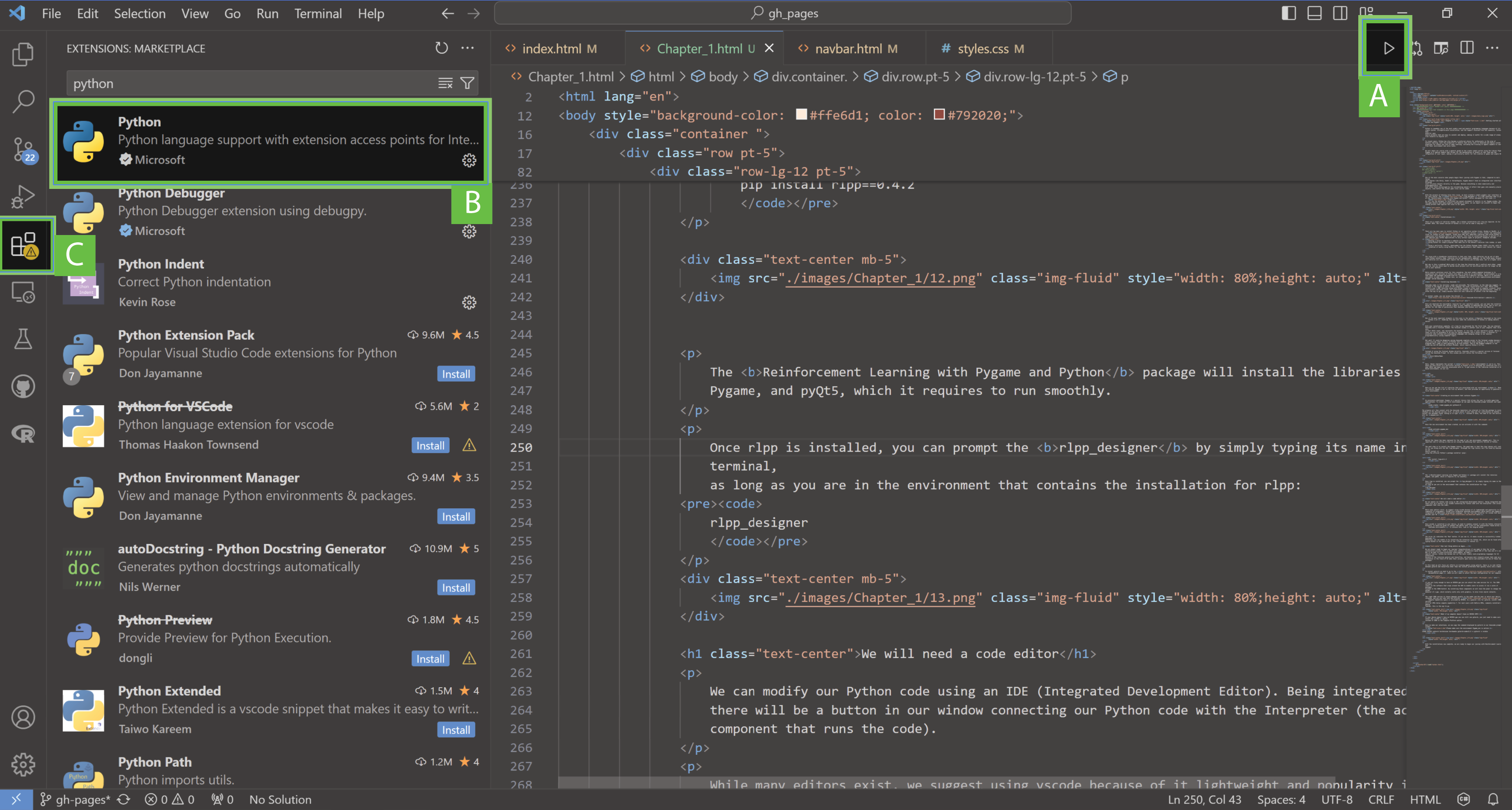Screen dimensions: 1512x810
Task: Open manage gear for Python Indent extension
Action: [469, 303]
